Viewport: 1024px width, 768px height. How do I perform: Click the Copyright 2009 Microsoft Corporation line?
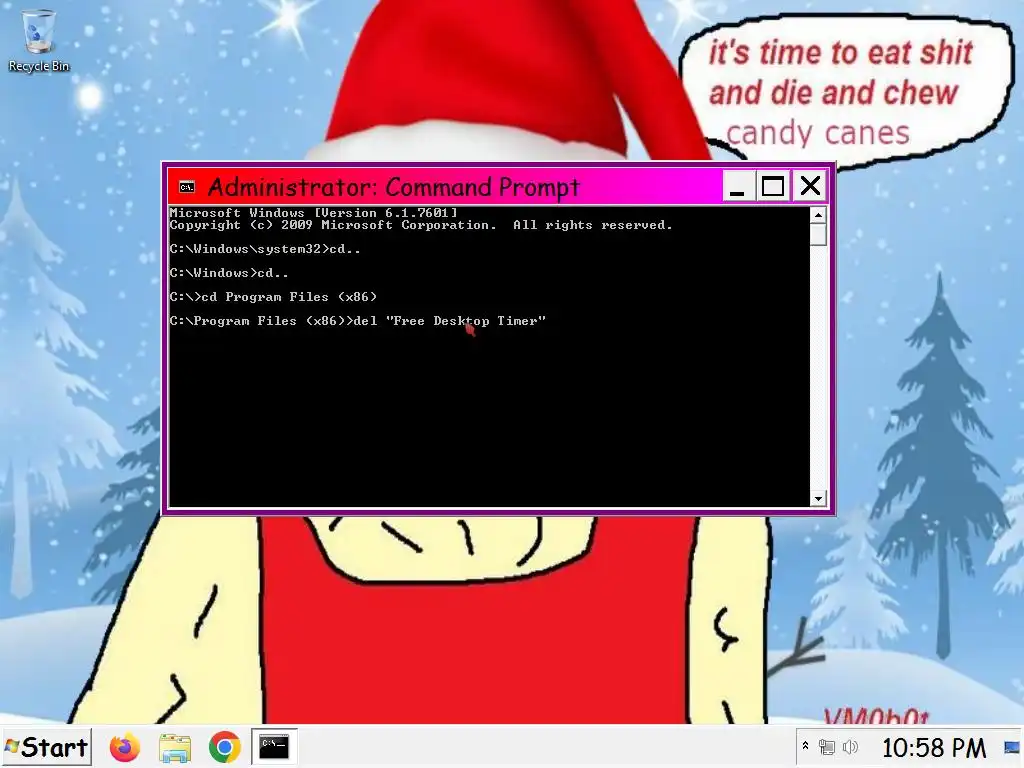pos(421,225)
